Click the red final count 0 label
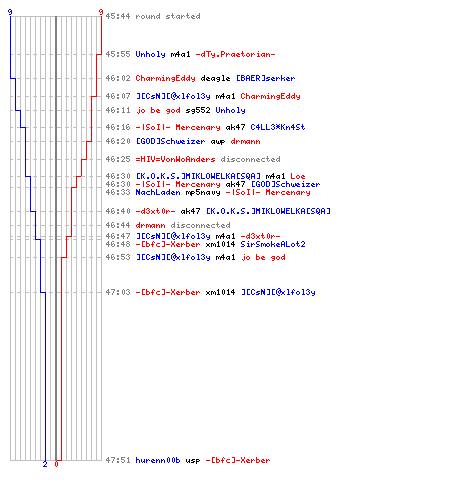The image size is (450, 500). (56, 464)
